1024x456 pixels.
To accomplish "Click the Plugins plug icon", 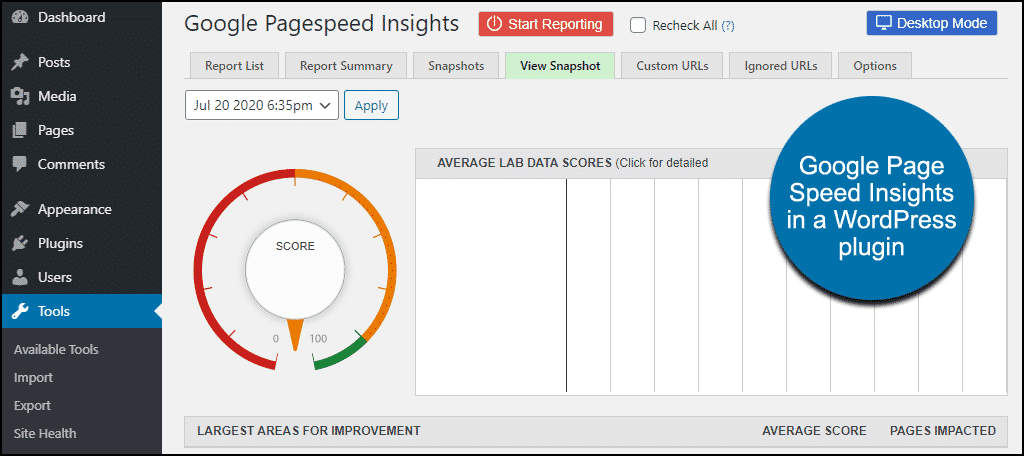I will (19, 243).
